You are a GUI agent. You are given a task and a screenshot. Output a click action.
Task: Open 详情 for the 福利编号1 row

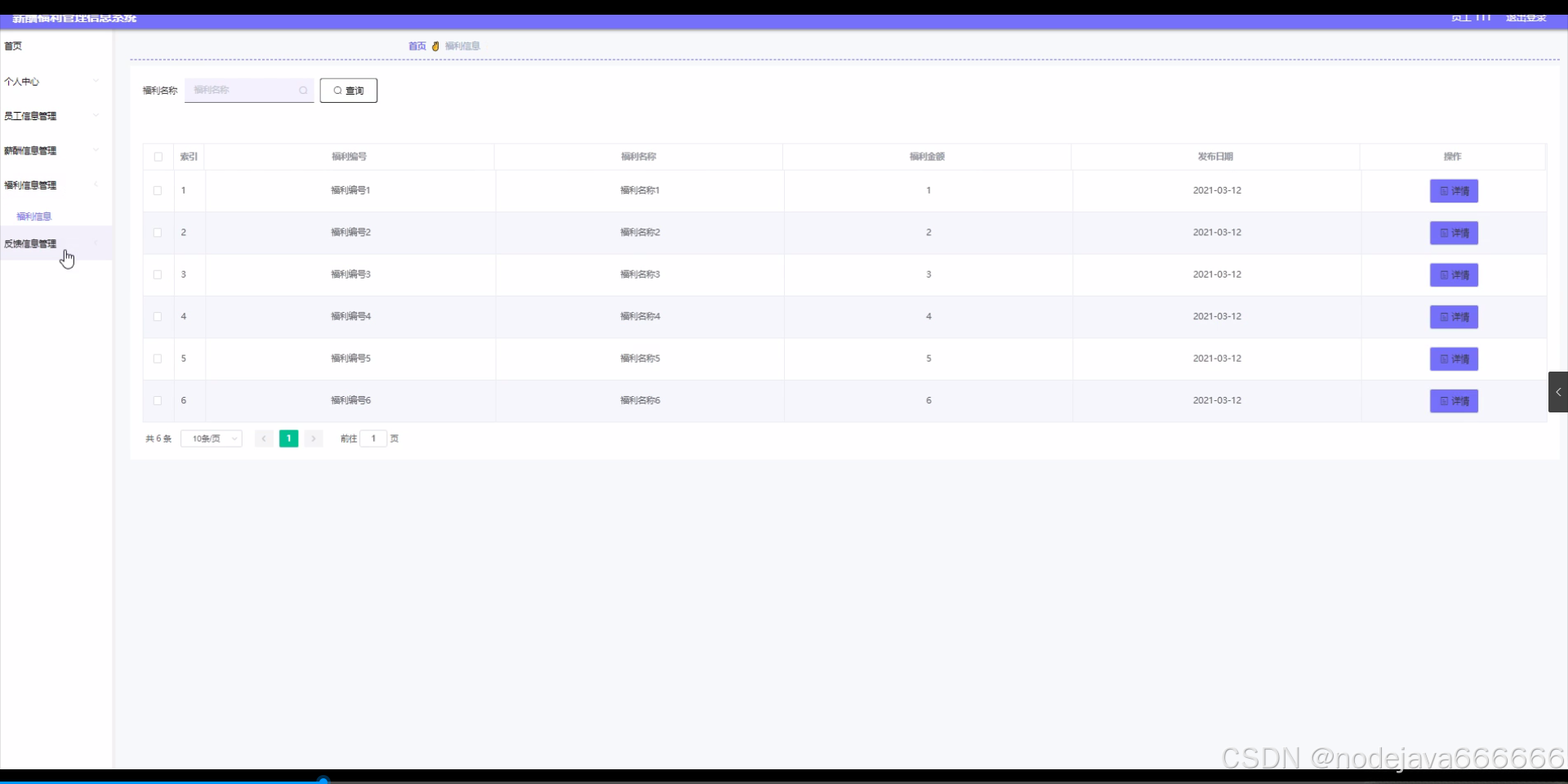point(1454,191)
